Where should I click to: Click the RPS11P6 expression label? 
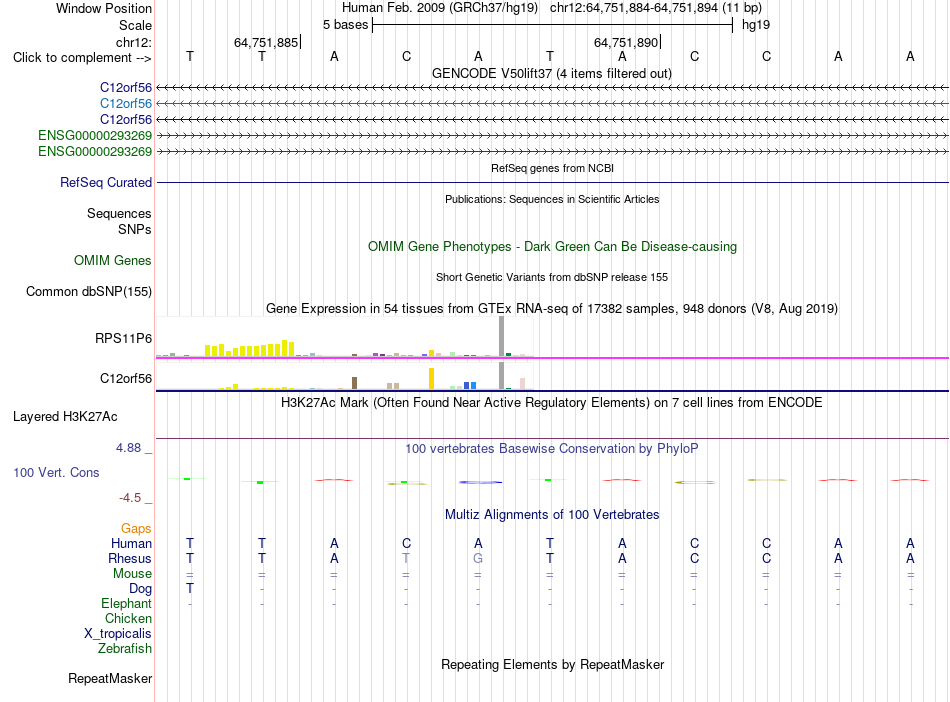coord(123,339)
